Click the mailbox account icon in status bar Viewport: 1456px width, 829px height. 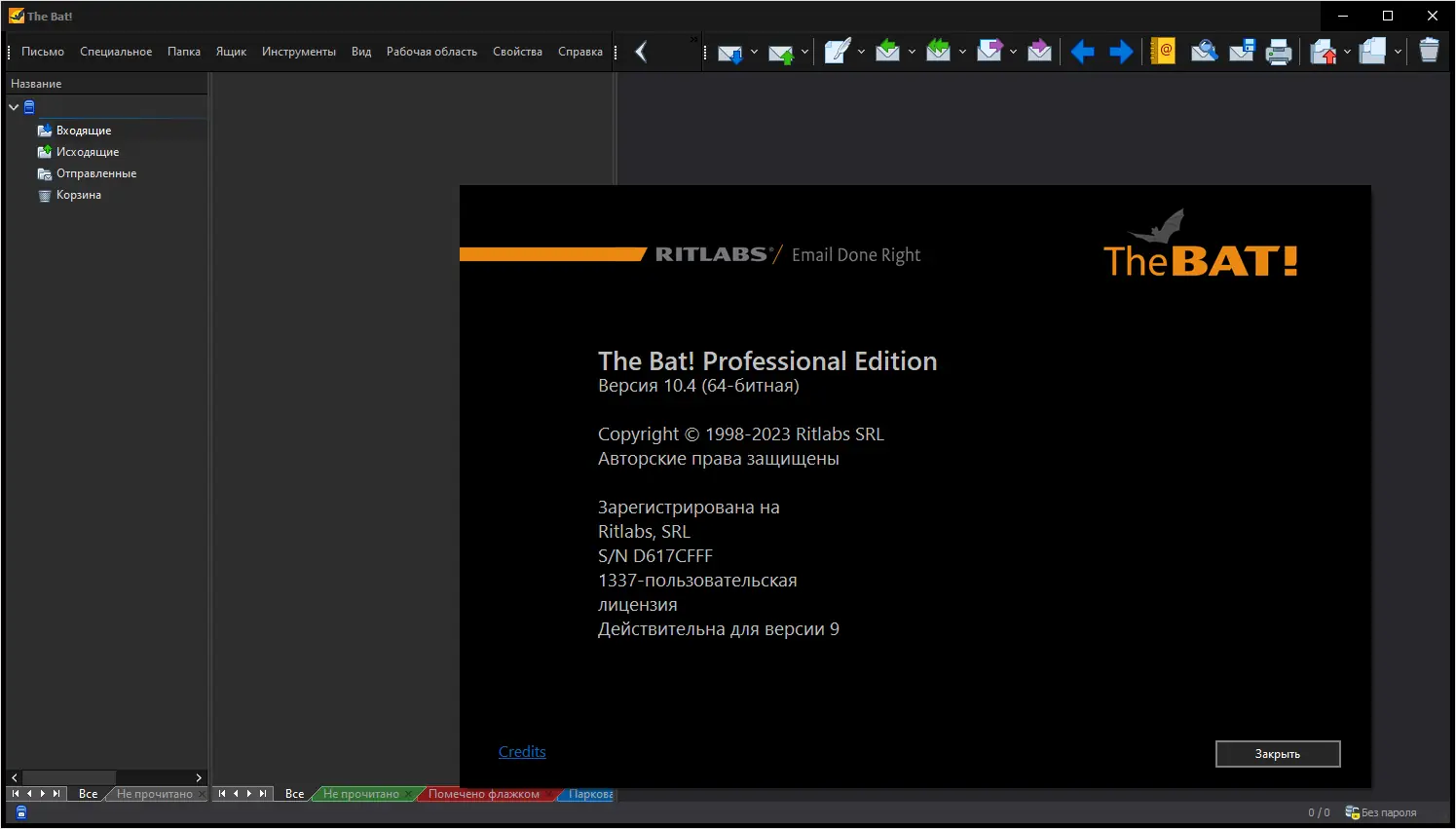tap(21, 812)
